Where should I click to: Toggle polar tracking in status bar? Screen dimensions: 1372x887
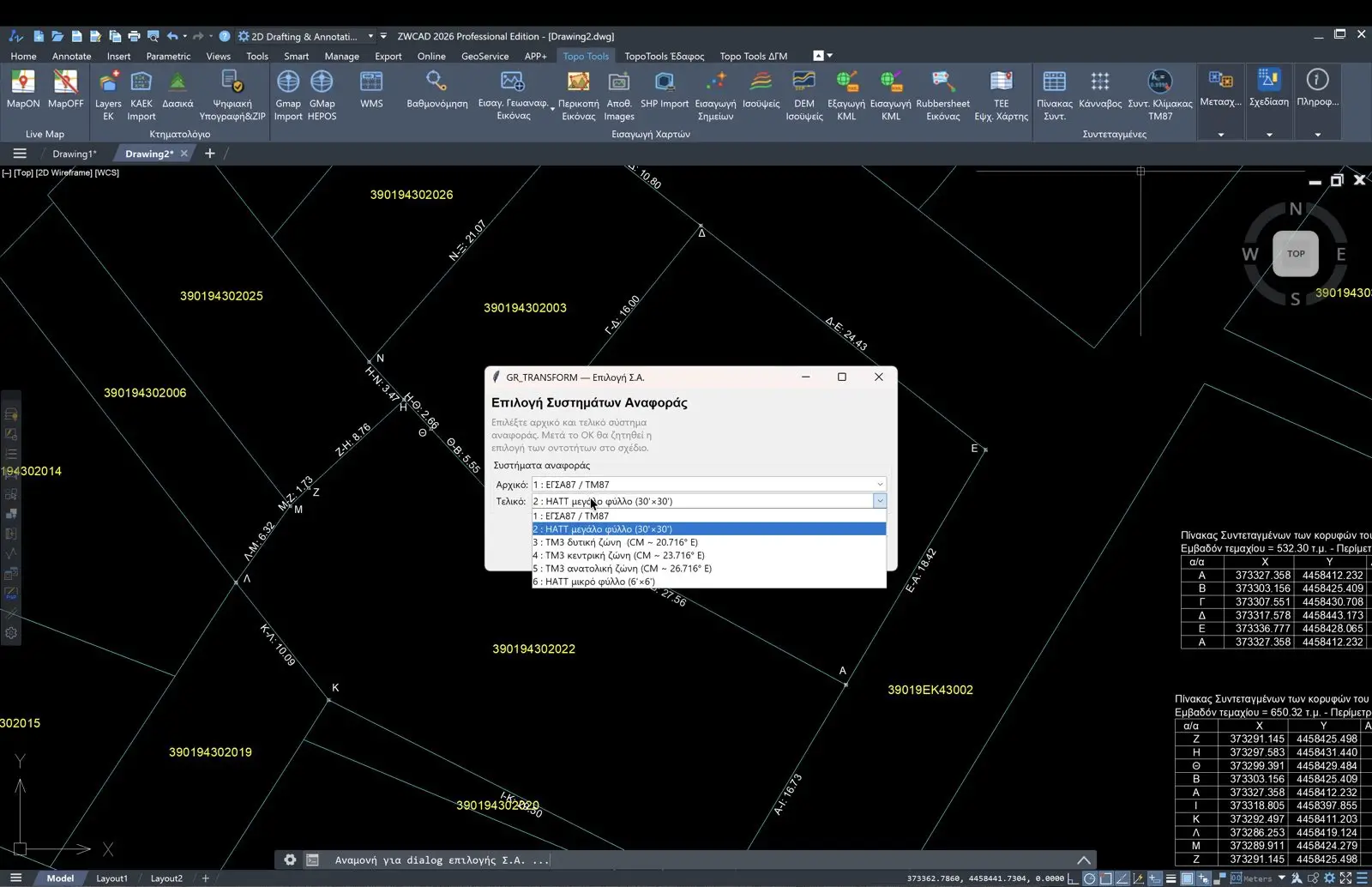click(1090, 878)
